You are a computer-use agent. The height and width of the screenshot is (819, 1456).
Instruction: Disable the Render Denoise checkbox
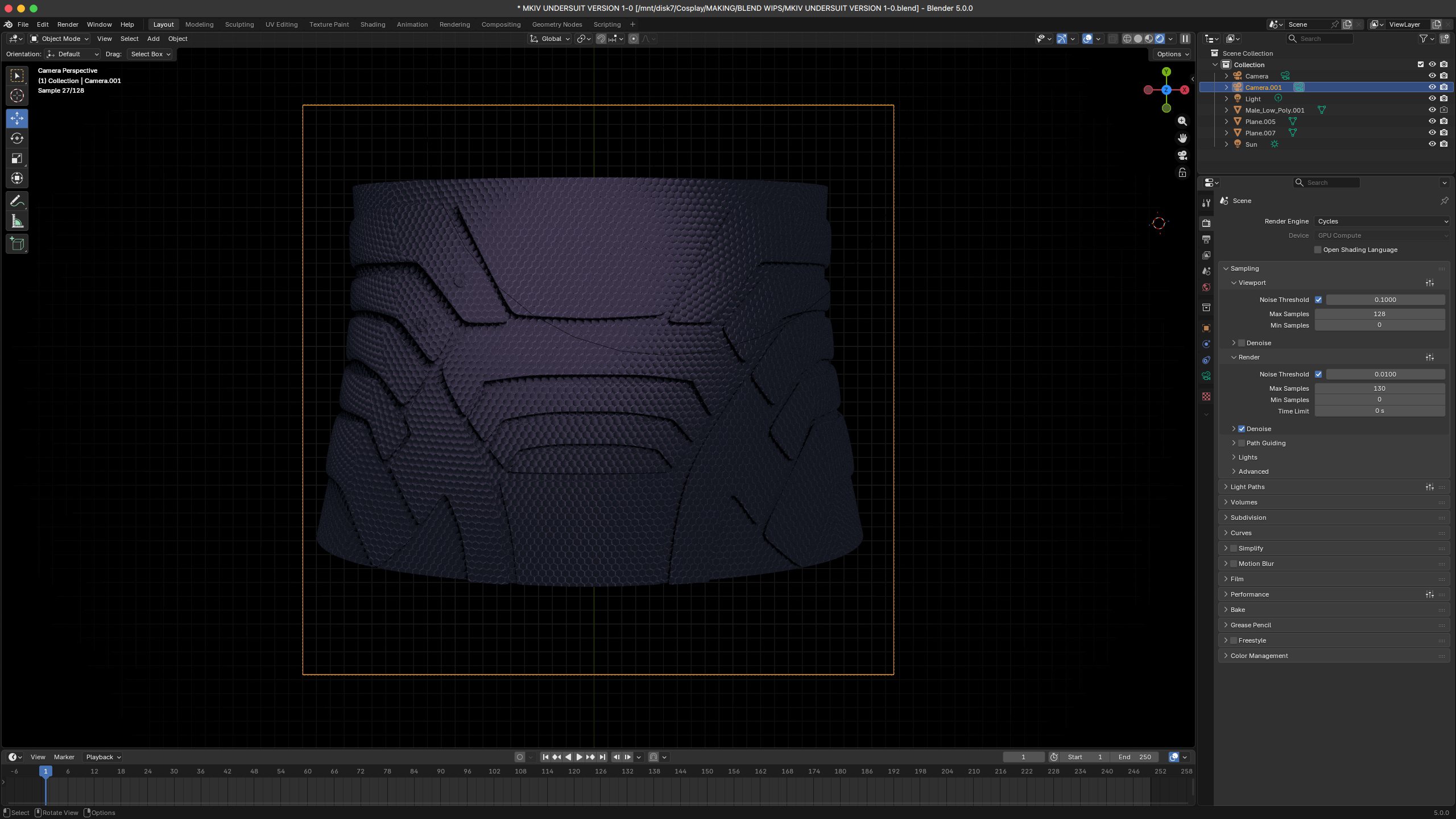pyautogui.click(x=1242, y=429)
